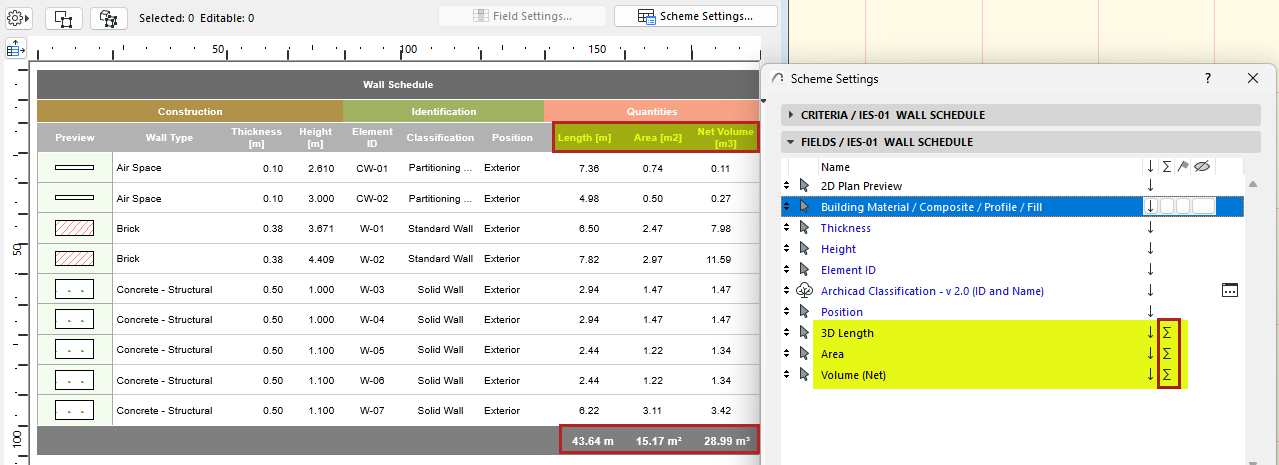
Task: Click the sort arrow column header icon
Action: point(1151,167)
